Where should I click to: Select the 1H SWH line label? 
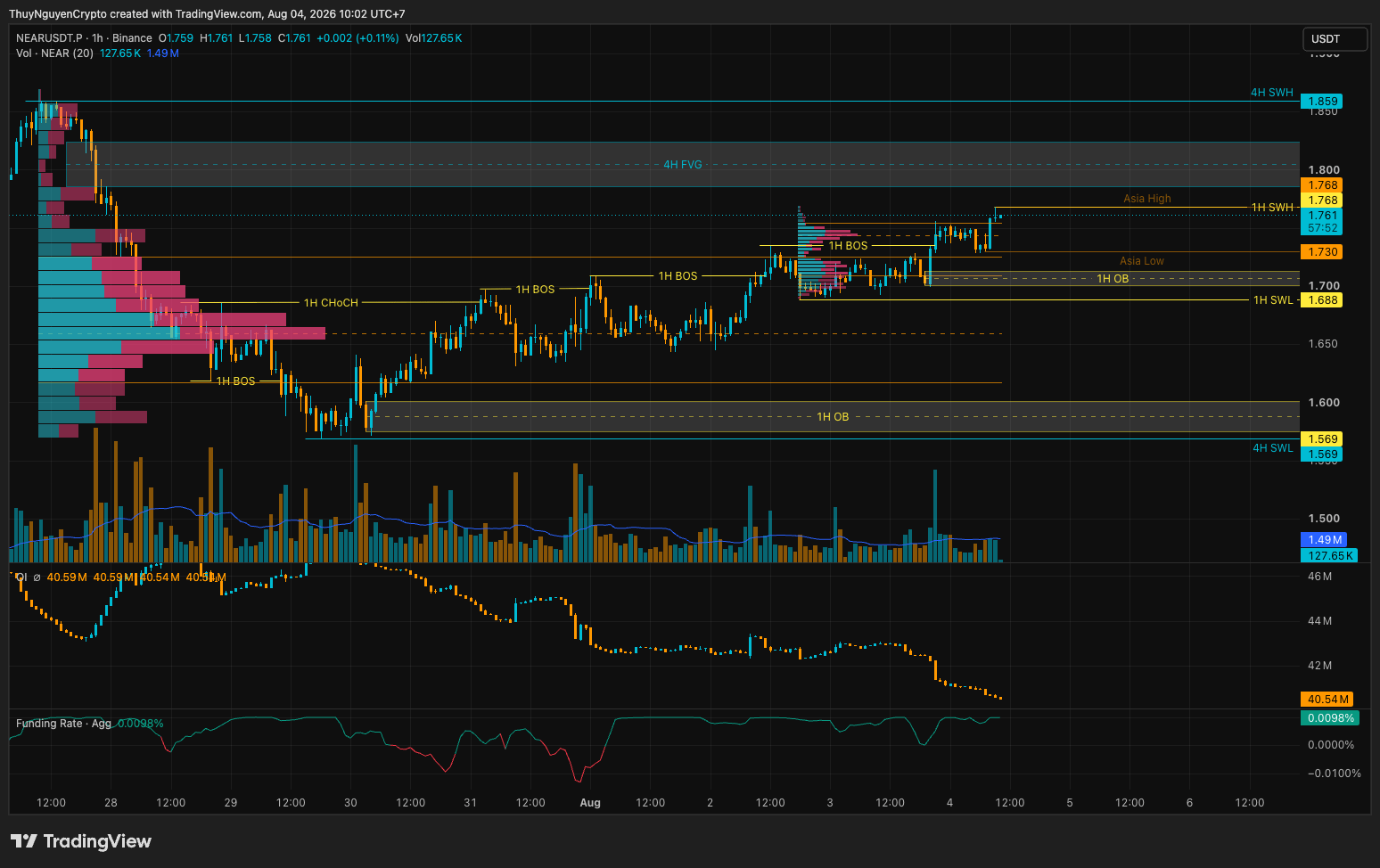tap(1272, 208)
